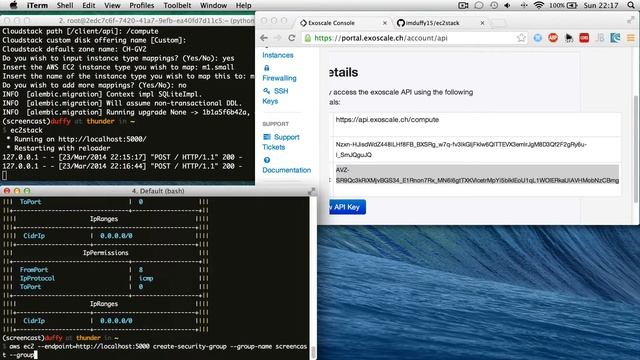
Task: Open the Support Tickets link
Action: click(x=281, y=142)
